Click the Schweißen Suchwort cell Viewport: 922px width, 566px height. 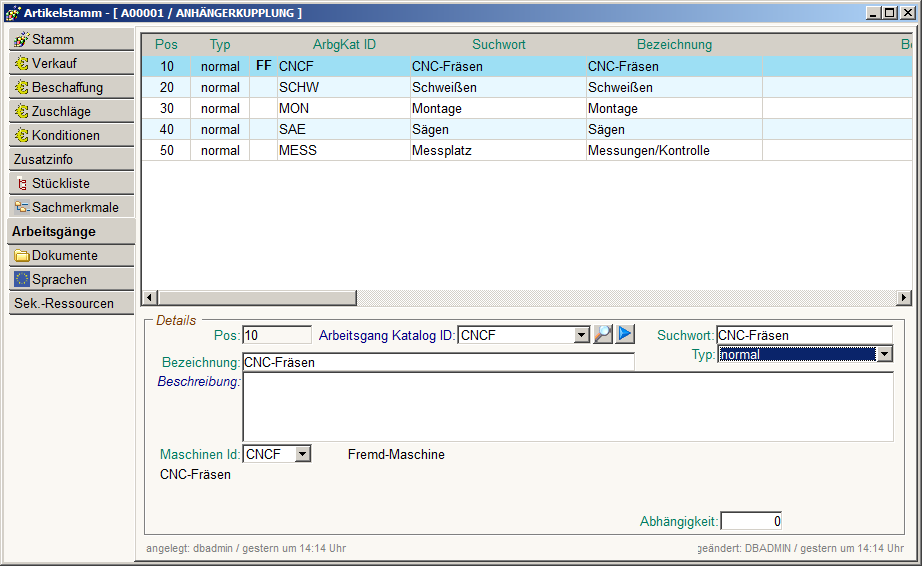tap(499, 88)
